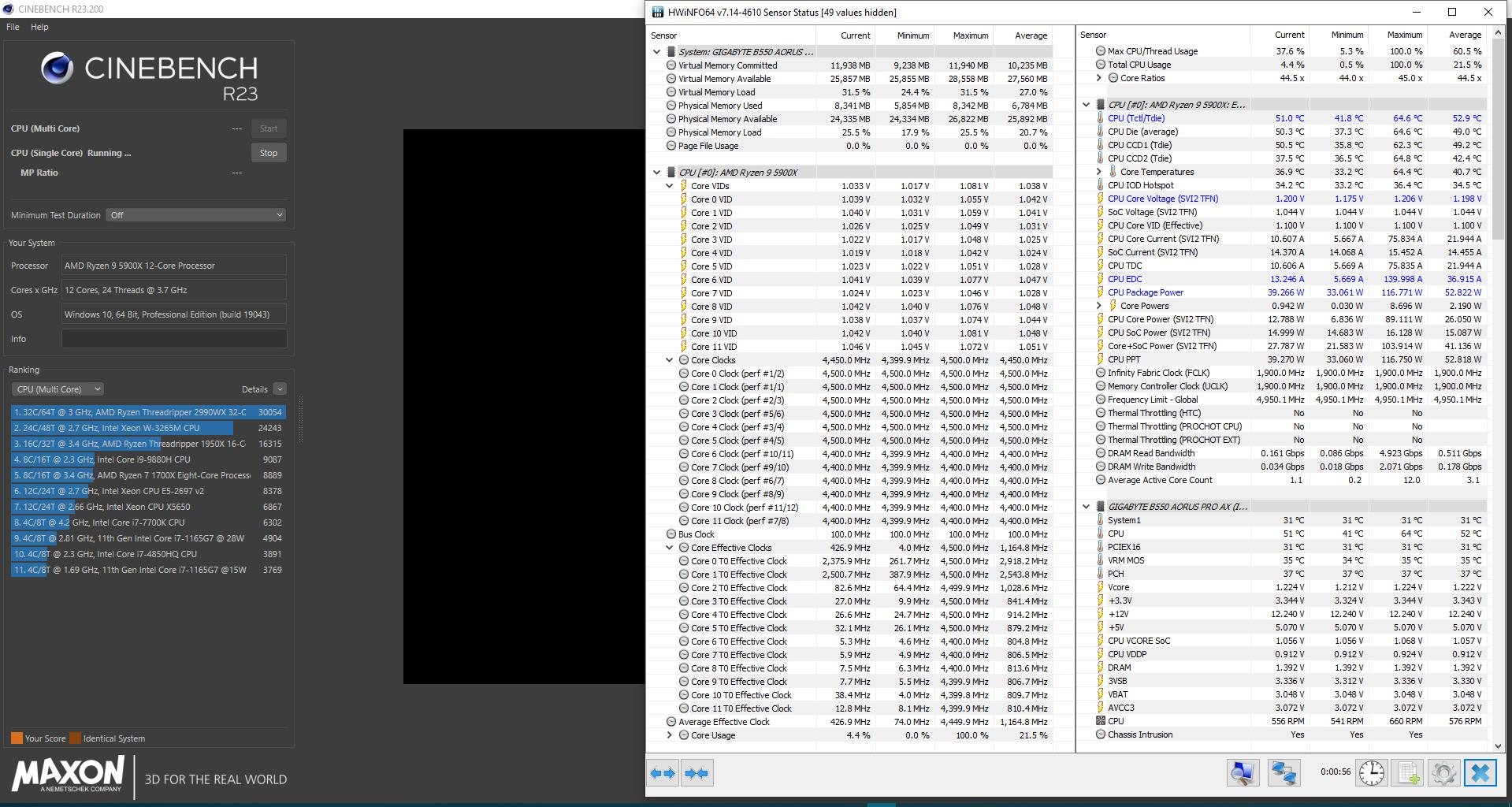
Task: Open the Help menu in Cinebench
Action: point(39,27)
